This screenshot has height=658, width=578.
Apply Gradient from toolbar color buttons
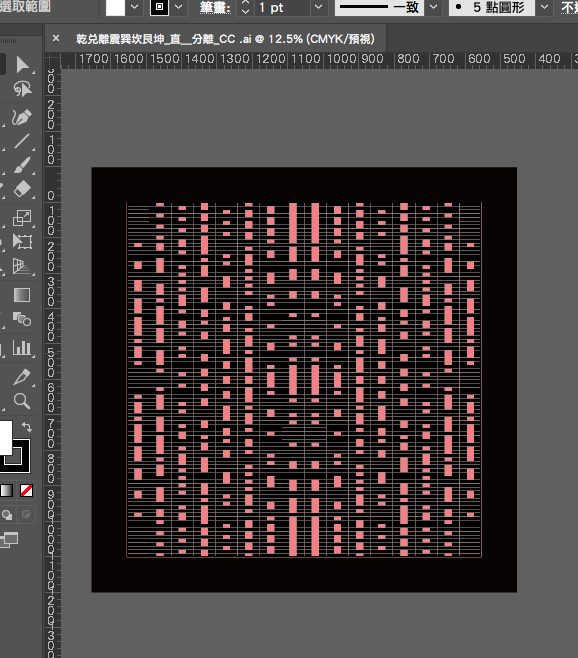7,490
